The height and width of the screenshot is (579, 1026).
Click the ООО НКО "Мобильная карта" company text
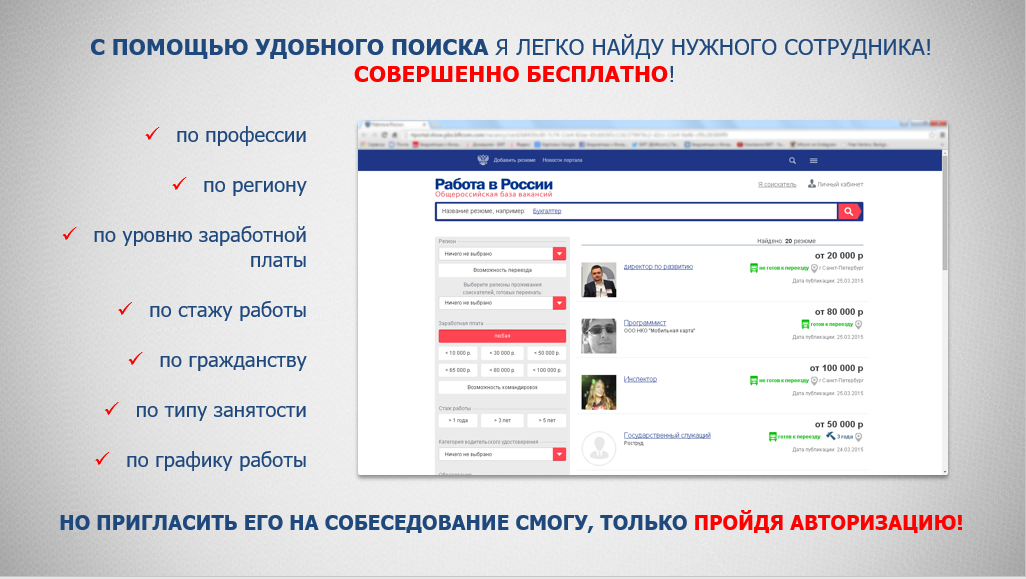click(x=660, y=331)
